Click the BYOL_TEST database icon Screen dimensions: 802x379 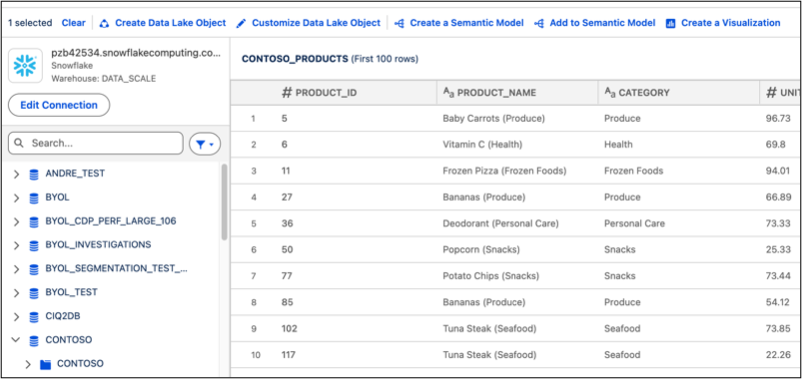tap(34, 293)
